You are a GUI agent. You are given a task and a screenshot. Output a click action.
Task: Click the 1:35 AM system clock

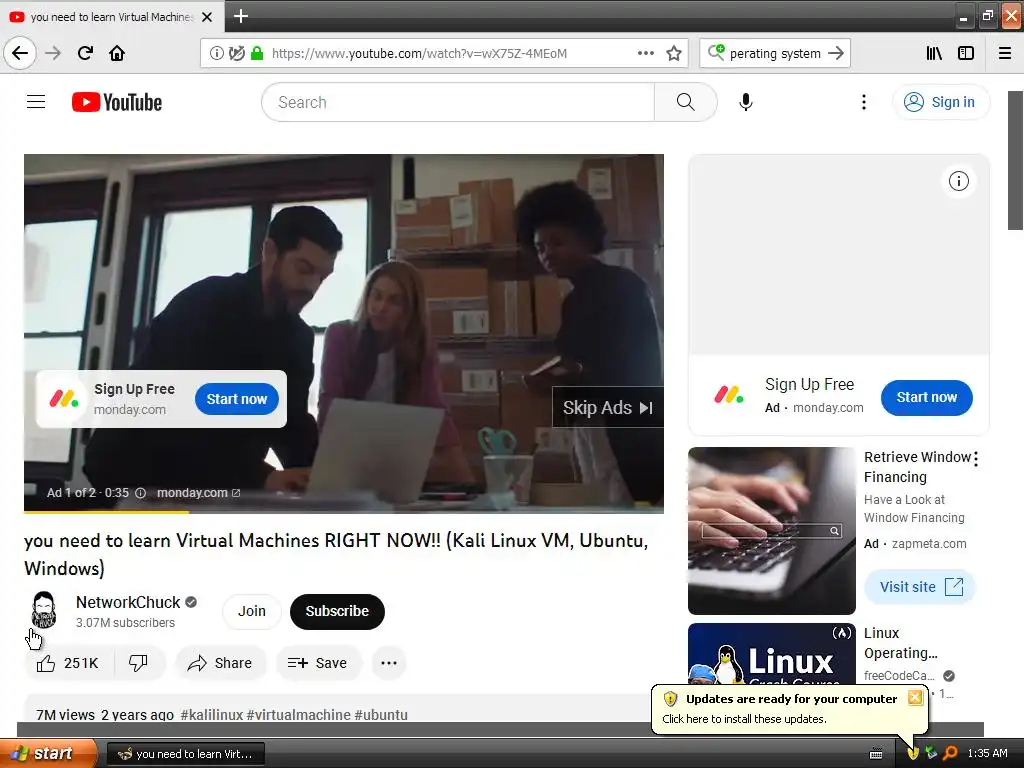coord(987,754)
